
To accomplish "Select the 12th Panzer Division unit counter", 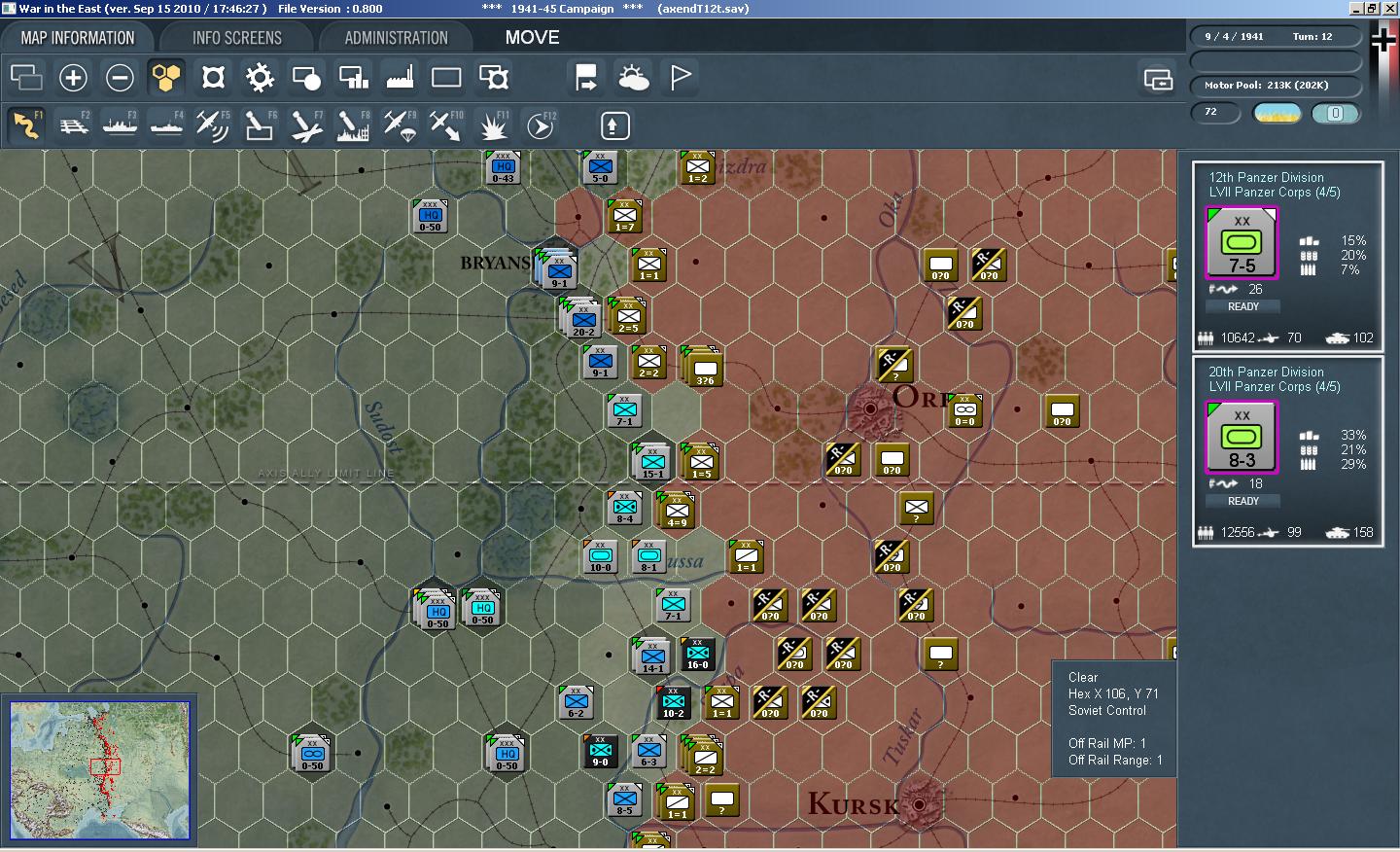I will (1242, 245).
